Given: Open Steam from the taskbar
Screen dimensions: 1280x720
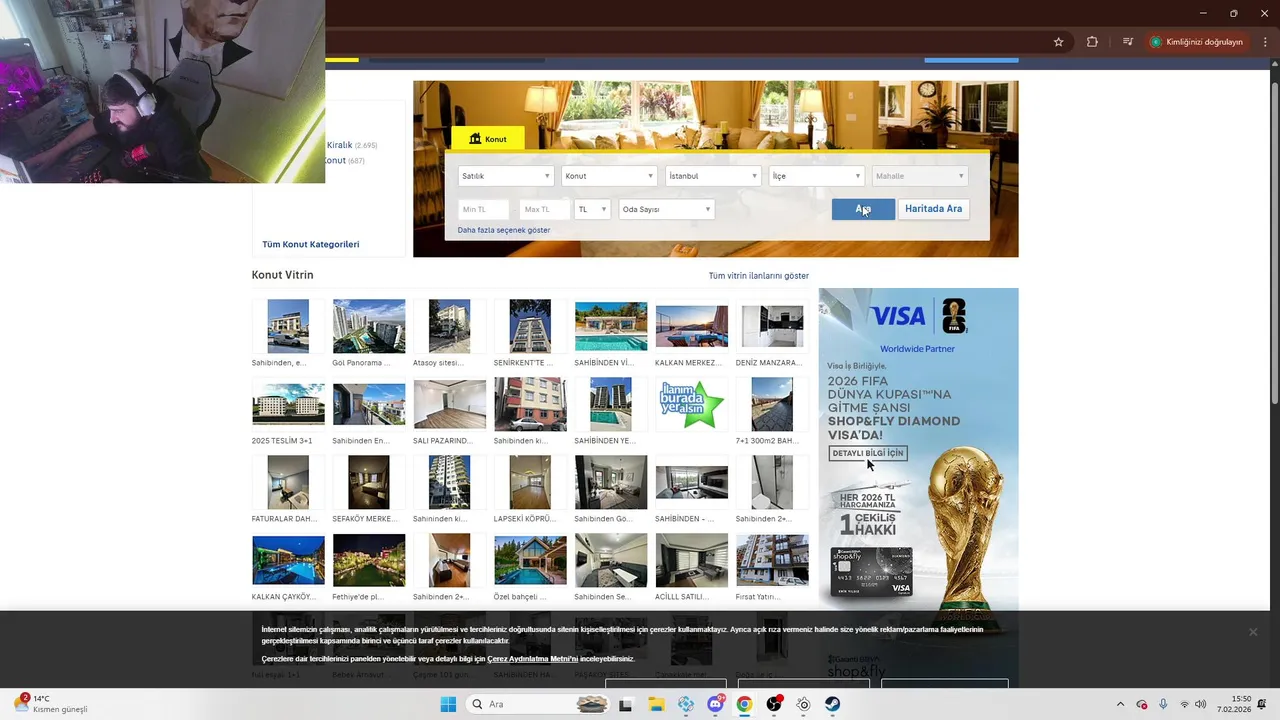Looking at the screenshot, I should pos(832,704).
